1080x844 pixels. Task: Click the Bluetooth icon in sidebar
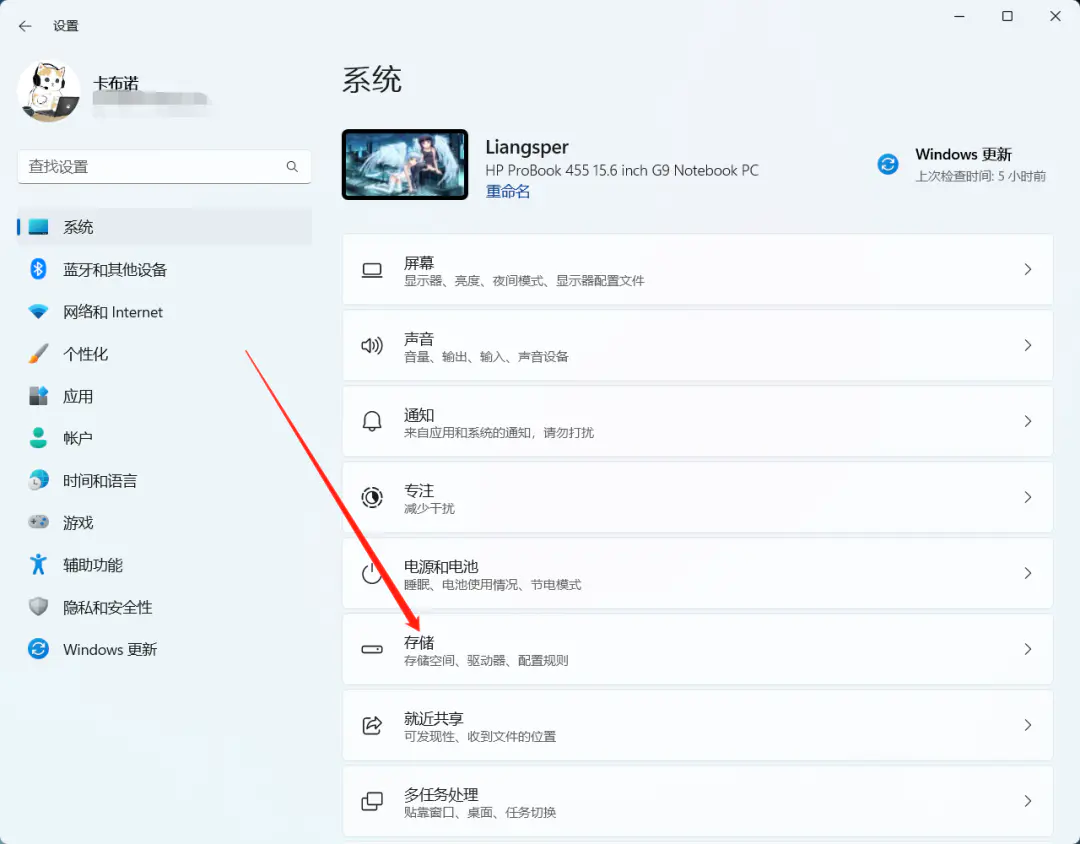[38, 269]
